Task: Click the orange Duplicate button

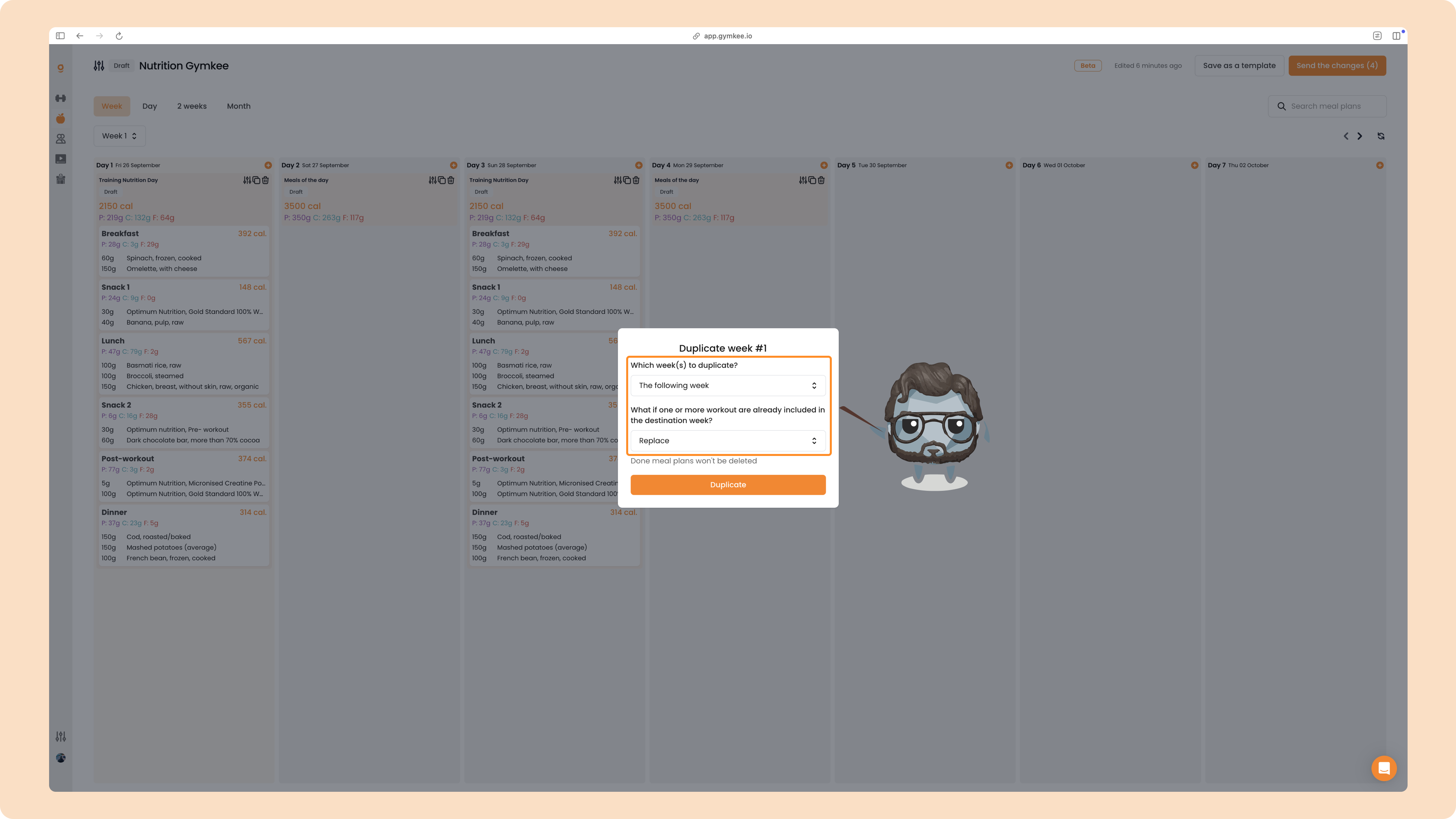Action: pos(728,485)
